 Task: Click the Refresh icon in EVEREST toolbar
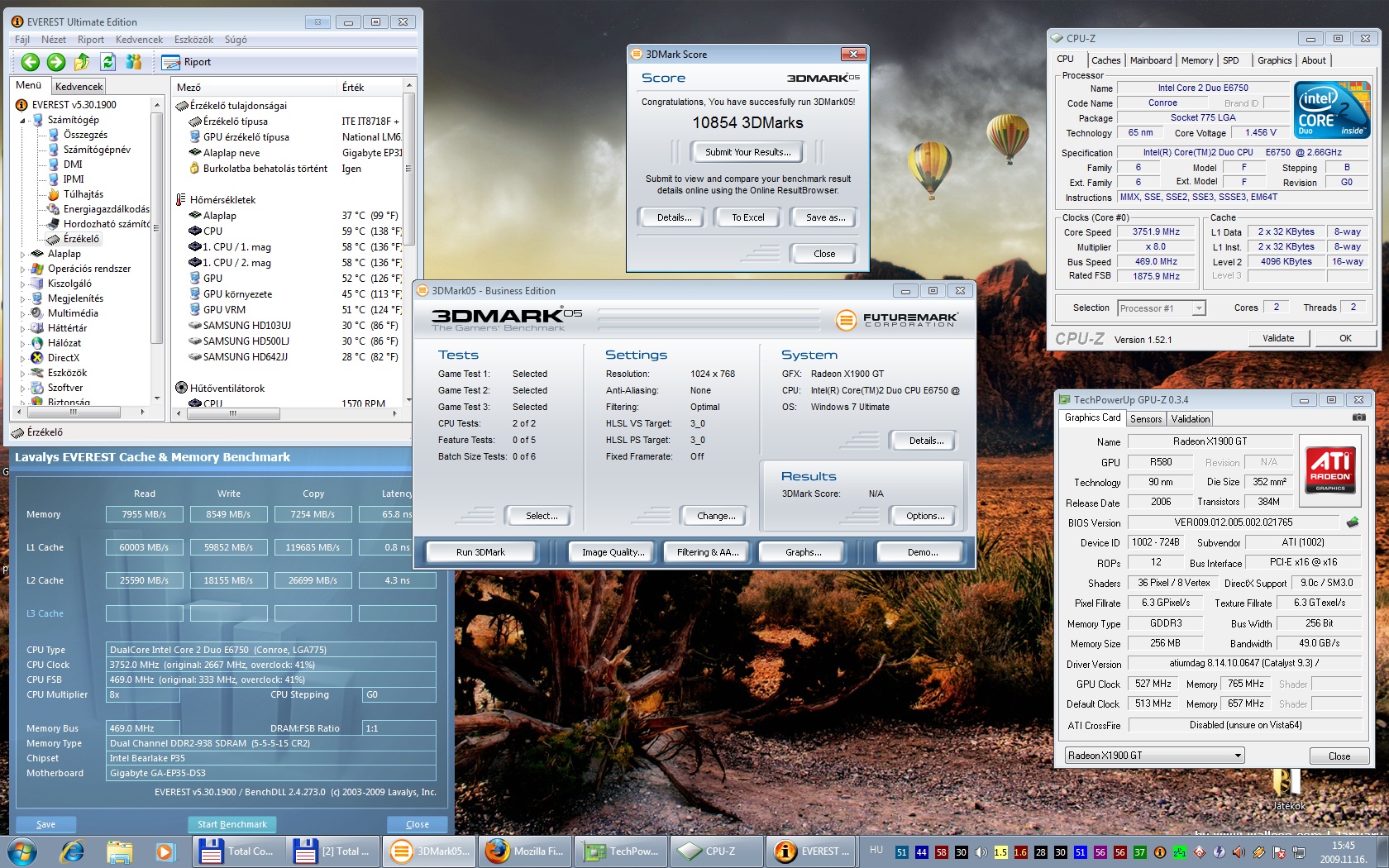(107, 62)
